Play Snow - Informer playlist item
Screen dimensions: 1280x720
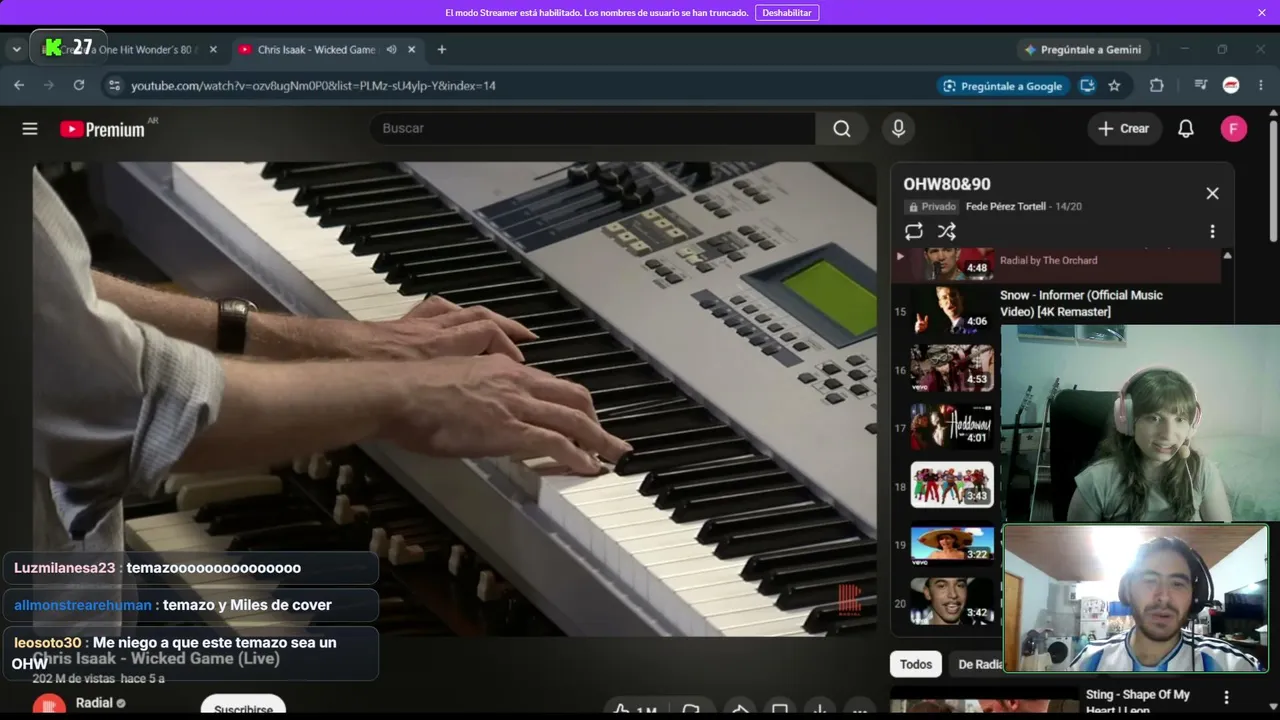pyautogui.click(x=1081, y=303)
